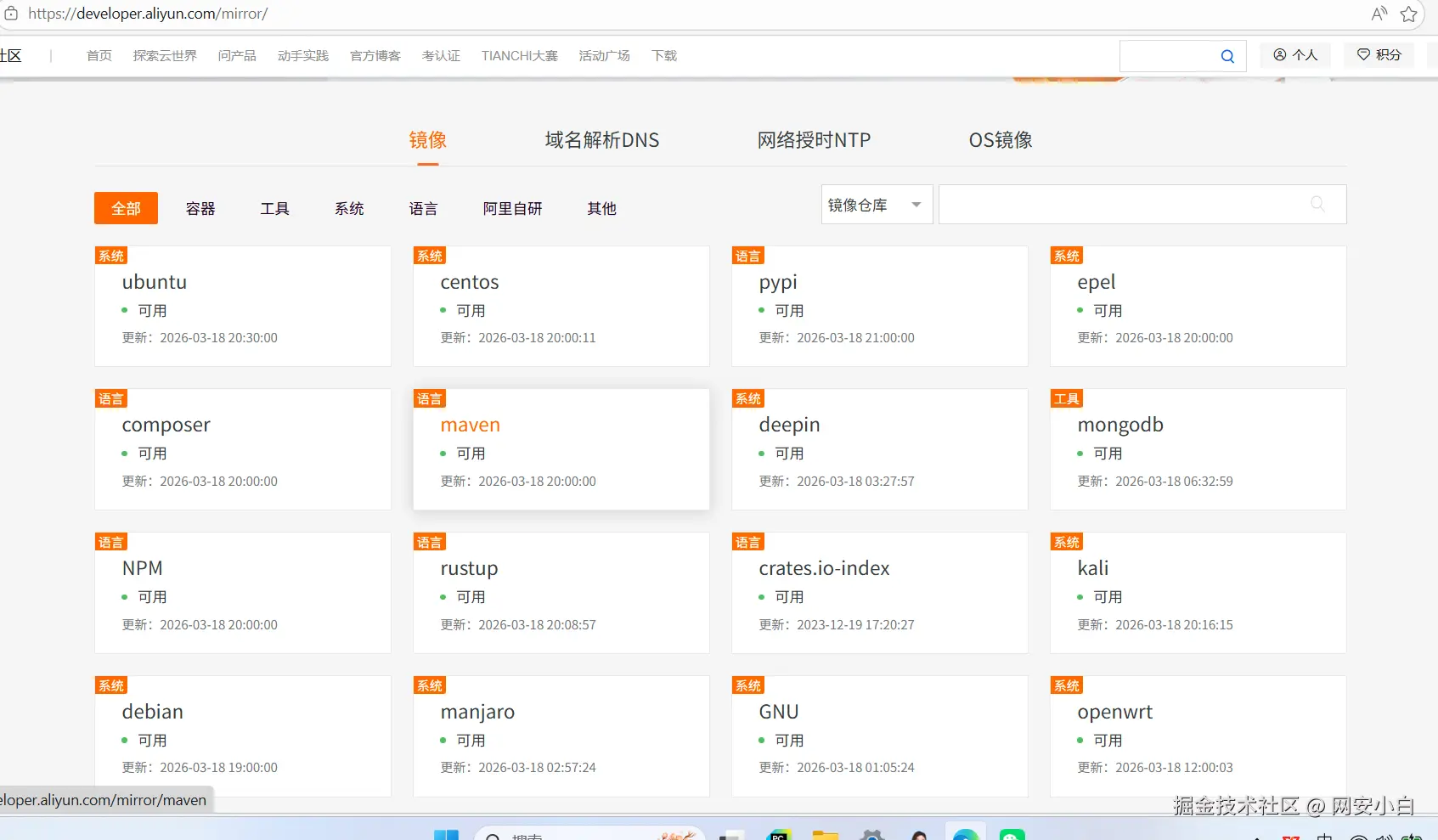1438x840 pixels.
Task: Open the 个人 user account icon button
Action: point(1295,55)
